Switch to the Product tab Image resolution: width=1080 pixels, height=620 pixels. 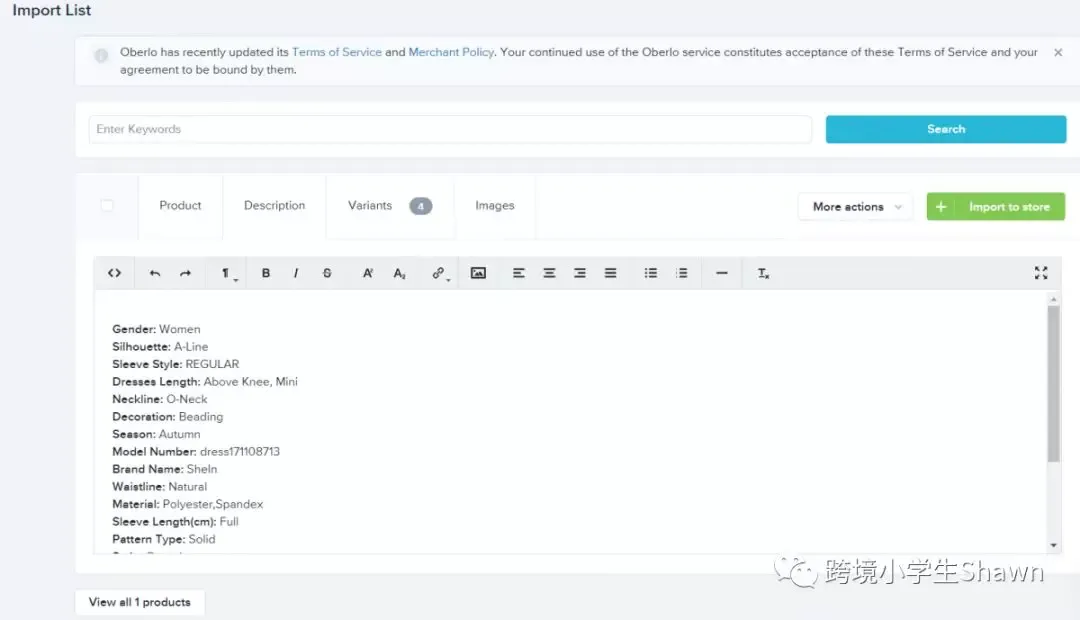(180, 205)
